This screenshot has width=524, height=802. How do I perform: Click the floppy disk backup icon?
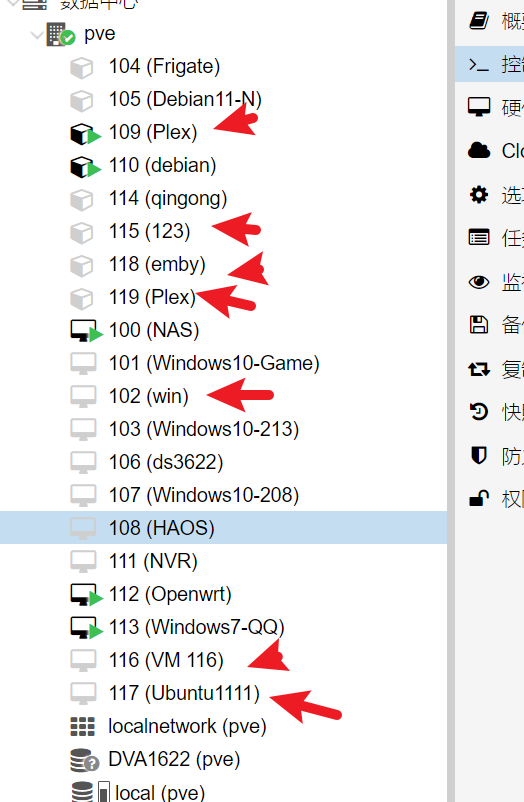pos(479,325)
